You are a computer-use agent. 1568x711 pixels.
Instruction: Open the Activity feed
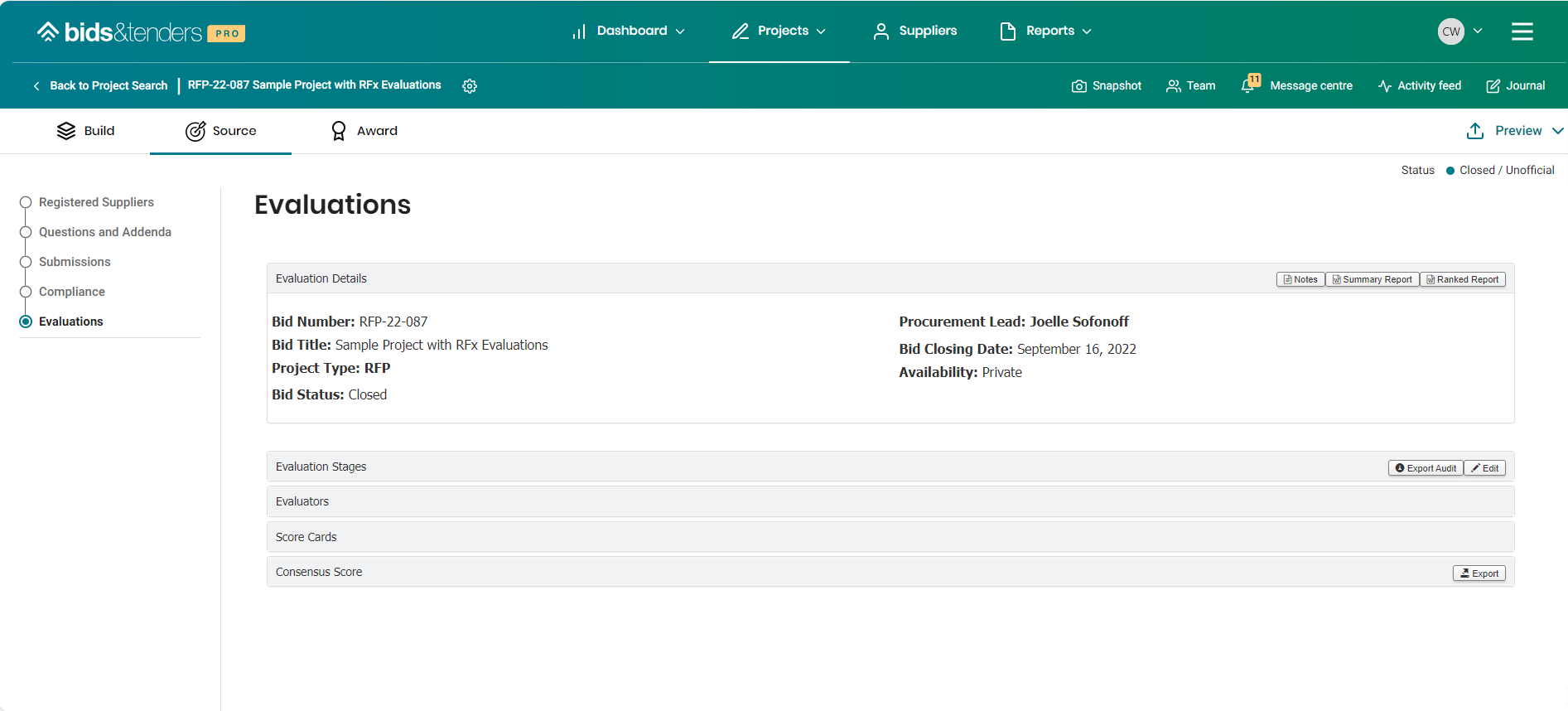point(1419,85)
